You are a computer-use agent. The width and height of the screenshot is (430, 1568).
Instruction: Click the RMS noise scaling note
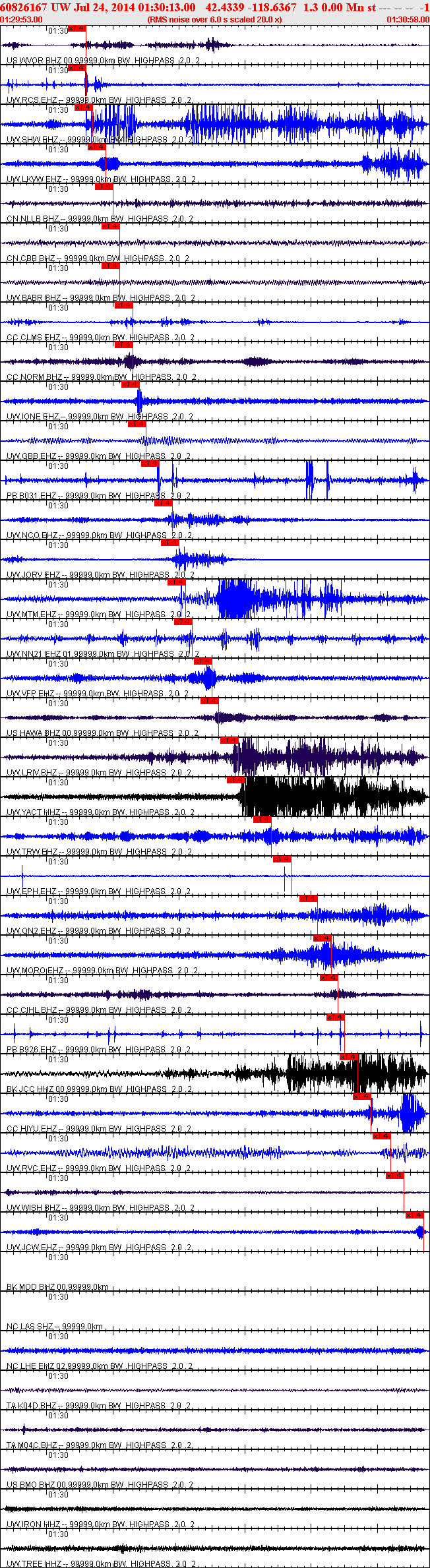214,19
